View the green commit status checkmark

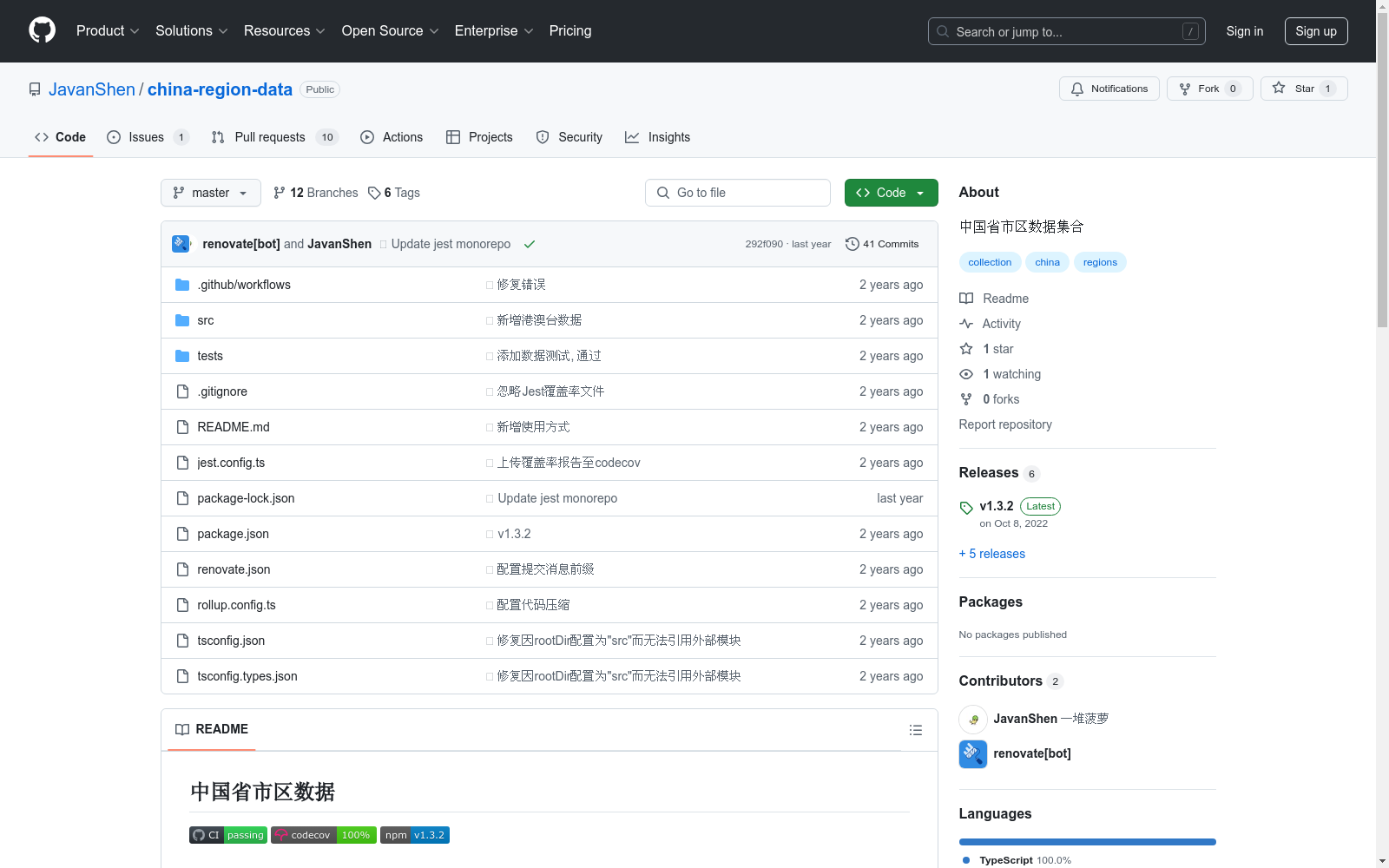pos(529,244)
